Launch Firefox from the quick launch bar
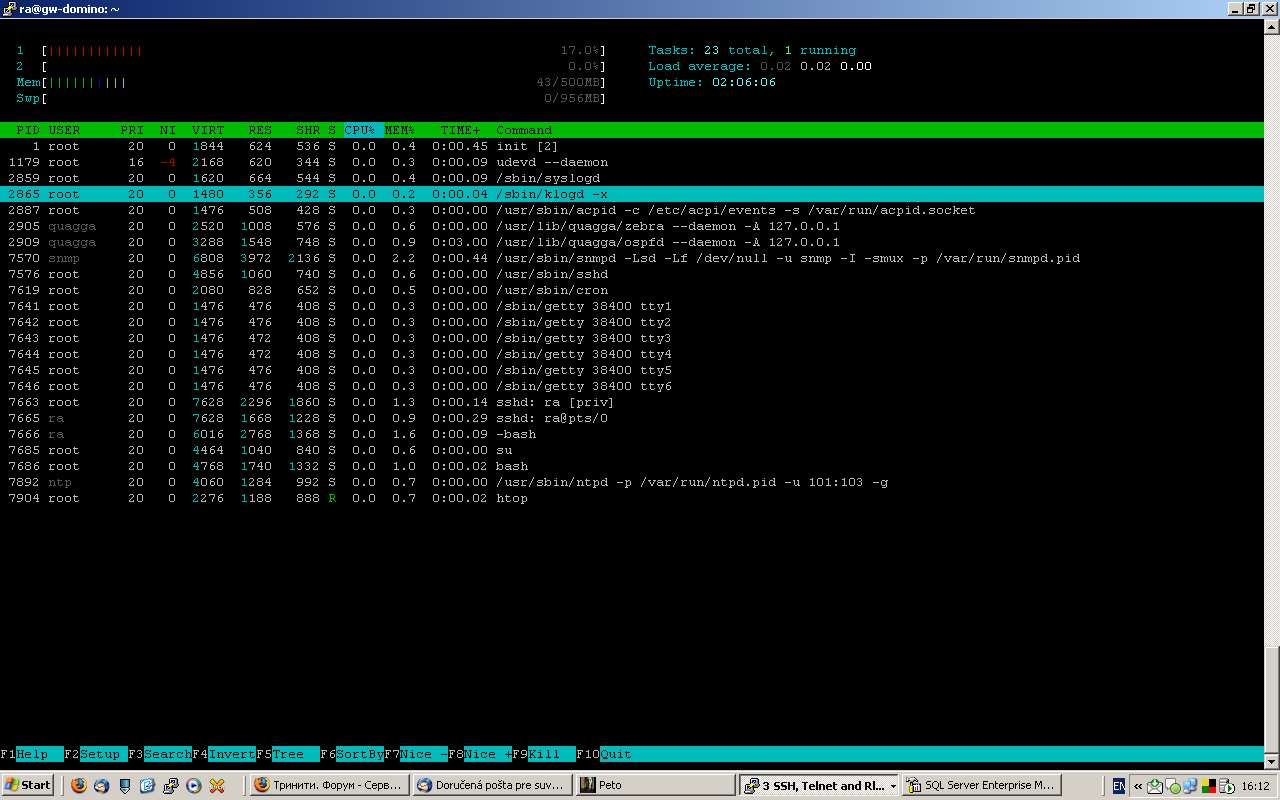The width and height of the screenshot is (1280, 800). pyautogui.click(x=79, y=786)
